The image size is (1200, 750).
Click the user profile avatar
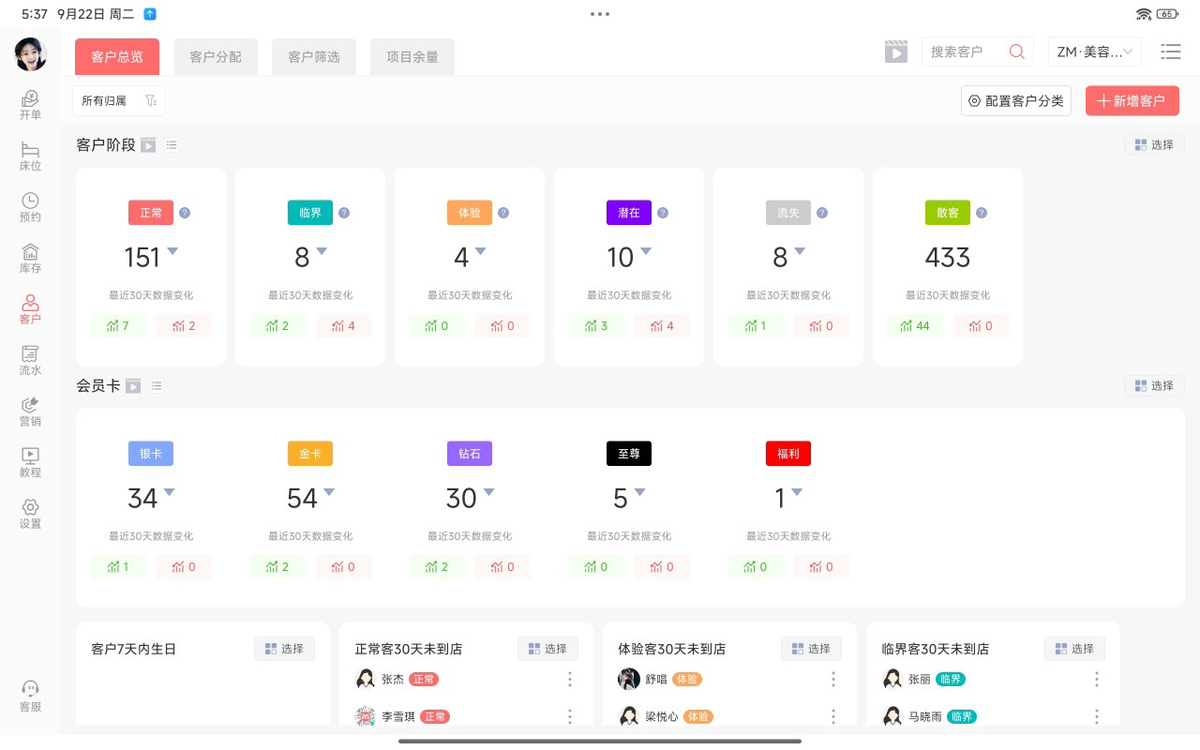(x=31, y=54)
